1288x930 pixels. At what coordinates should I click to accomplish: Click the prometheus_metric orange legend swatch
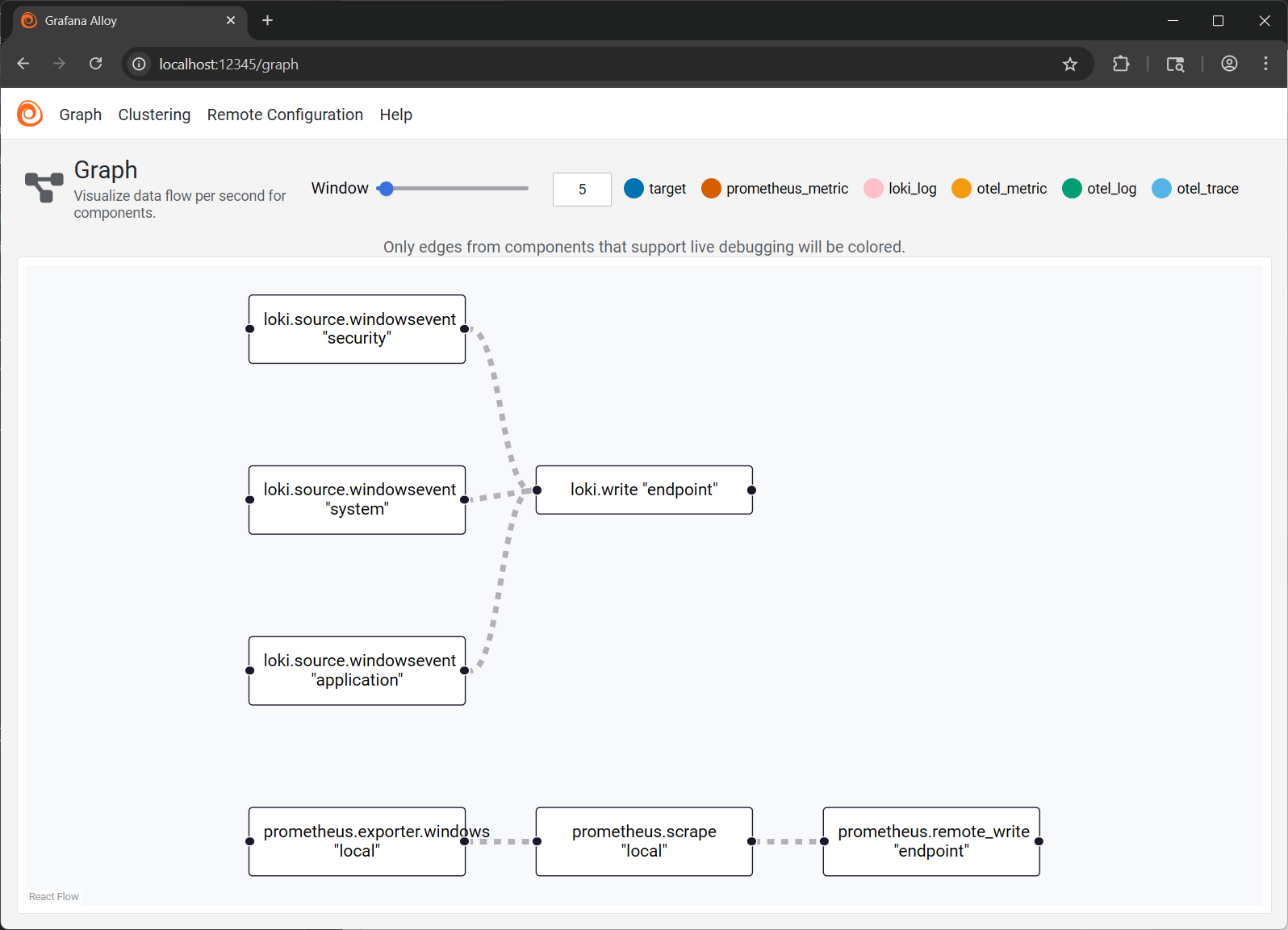[x=711, y=188]
